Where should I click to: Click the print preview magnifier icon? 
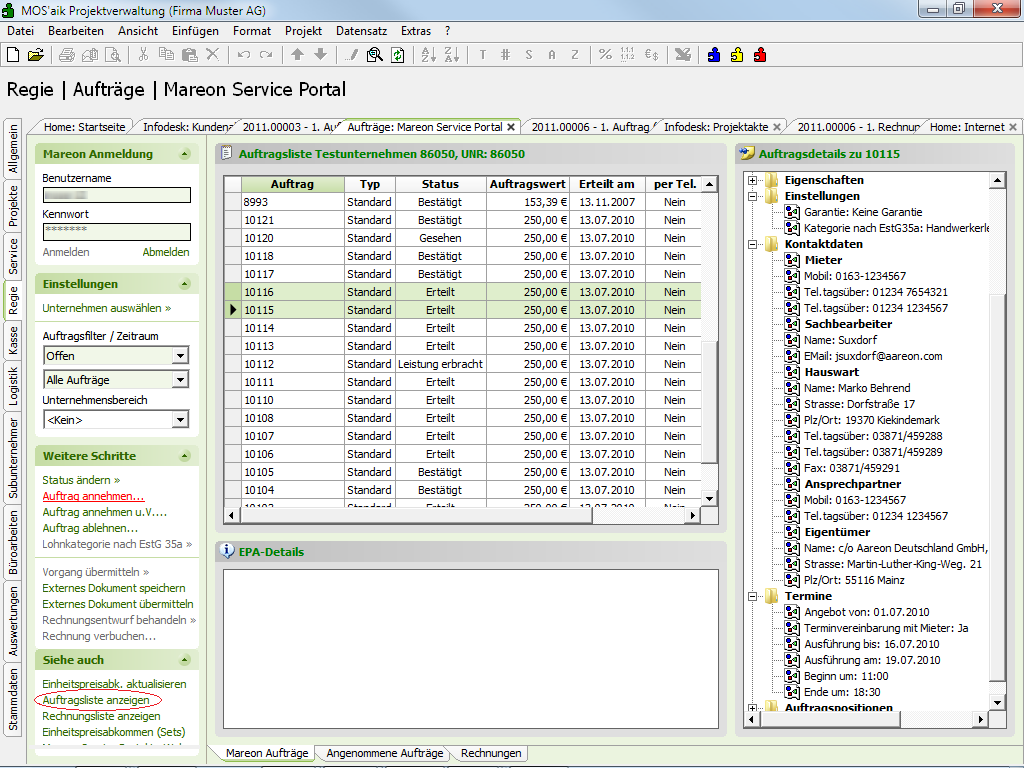click(x=113, y=55)
